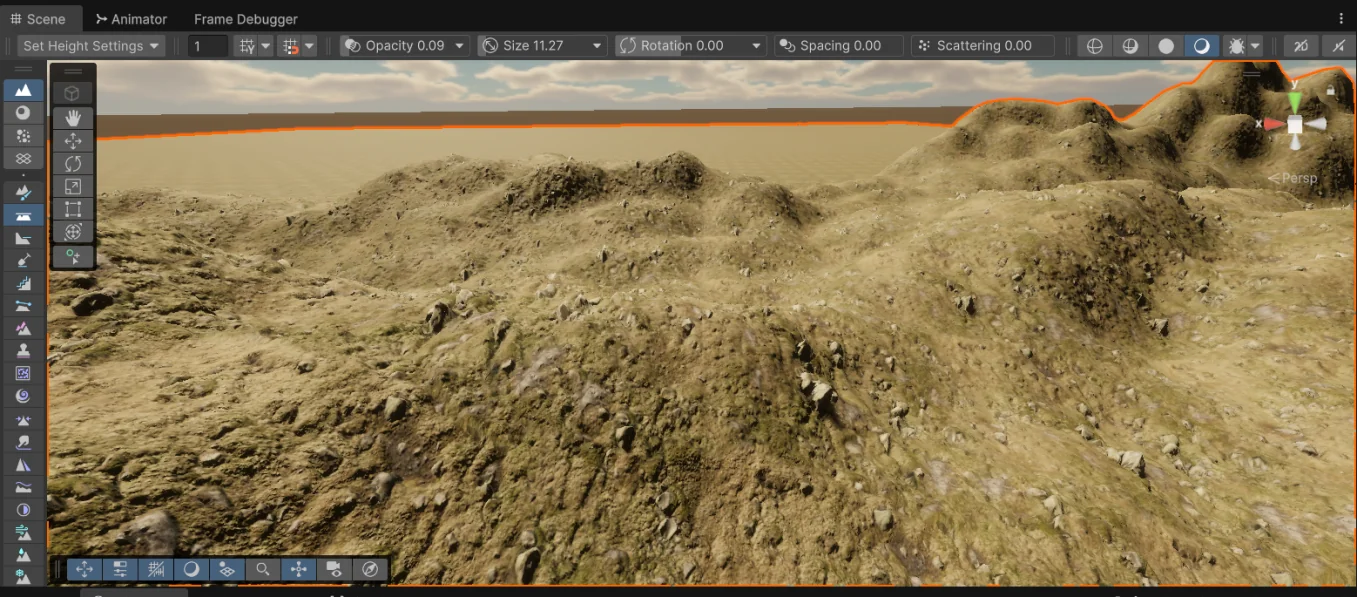This screenshot has height=597, width=1357.
Task: Switch to the Frame Debugger tab
Action: tap(246, 19)
